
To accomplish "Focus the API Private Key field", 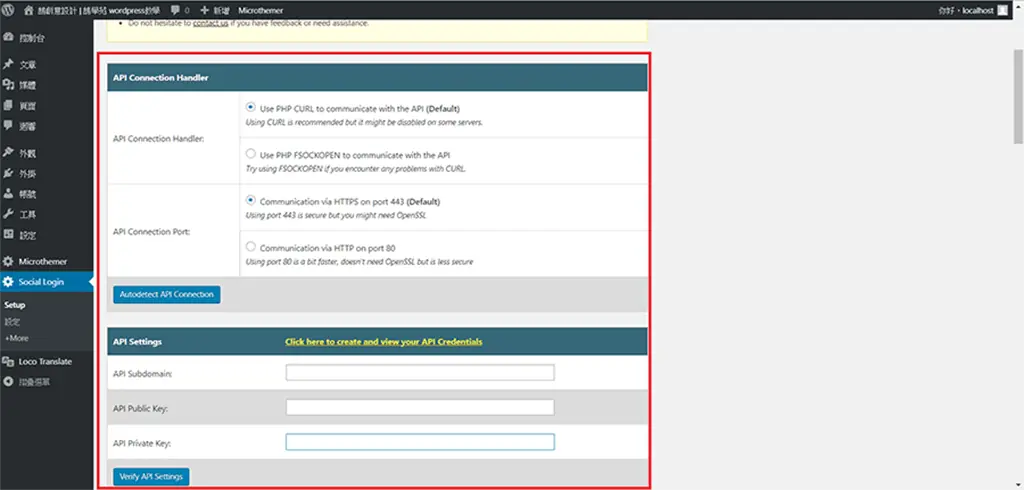I will (420, 442).
